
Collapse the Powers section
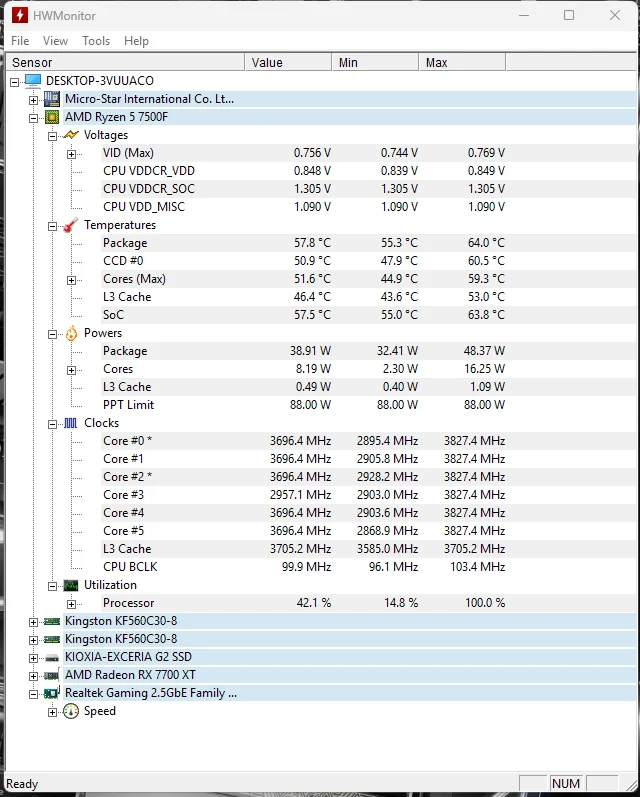52,334
